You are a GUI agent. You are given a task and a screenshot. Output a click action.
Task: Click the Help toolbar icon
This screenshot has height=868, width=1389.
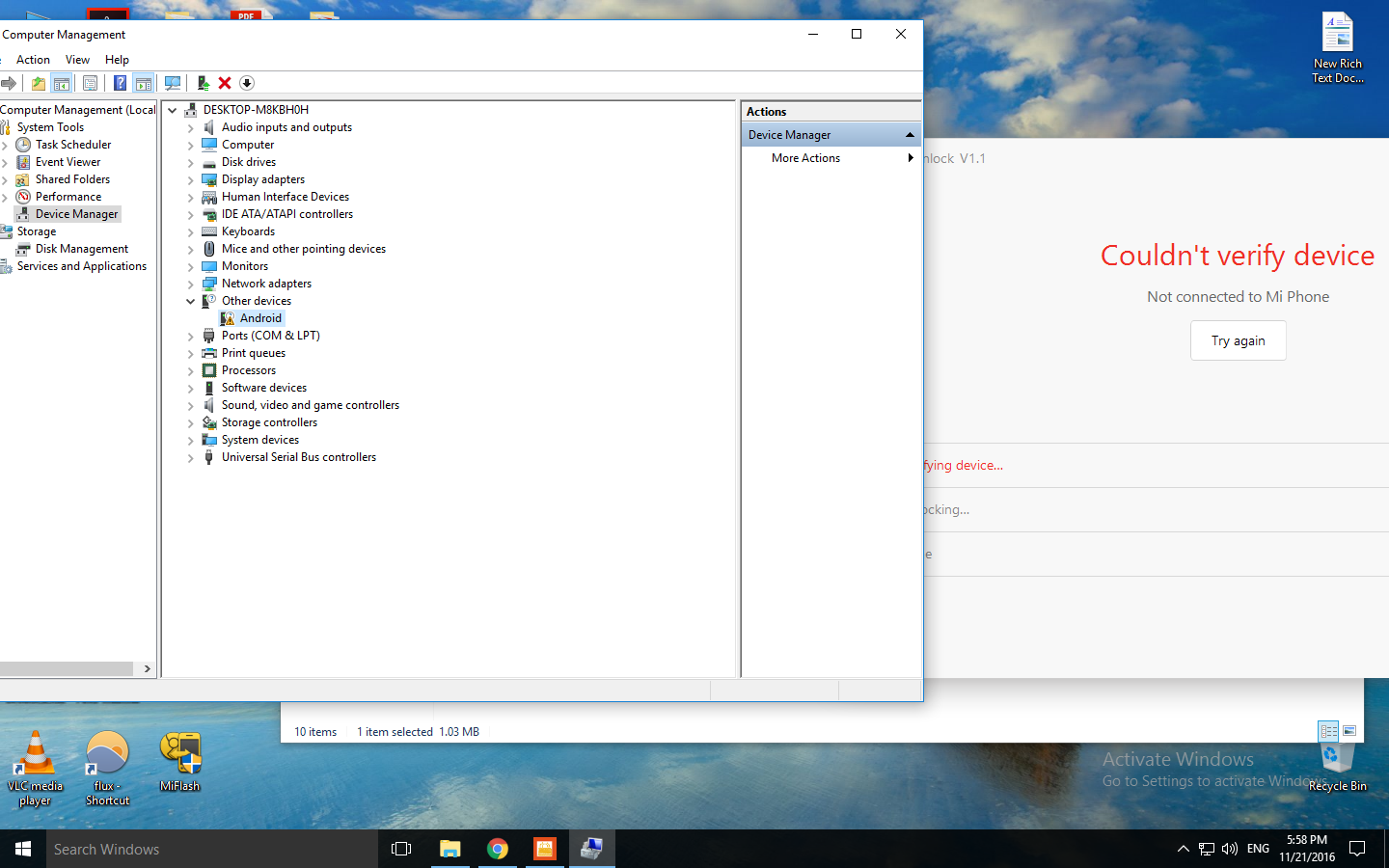click(x=120, y=83)
